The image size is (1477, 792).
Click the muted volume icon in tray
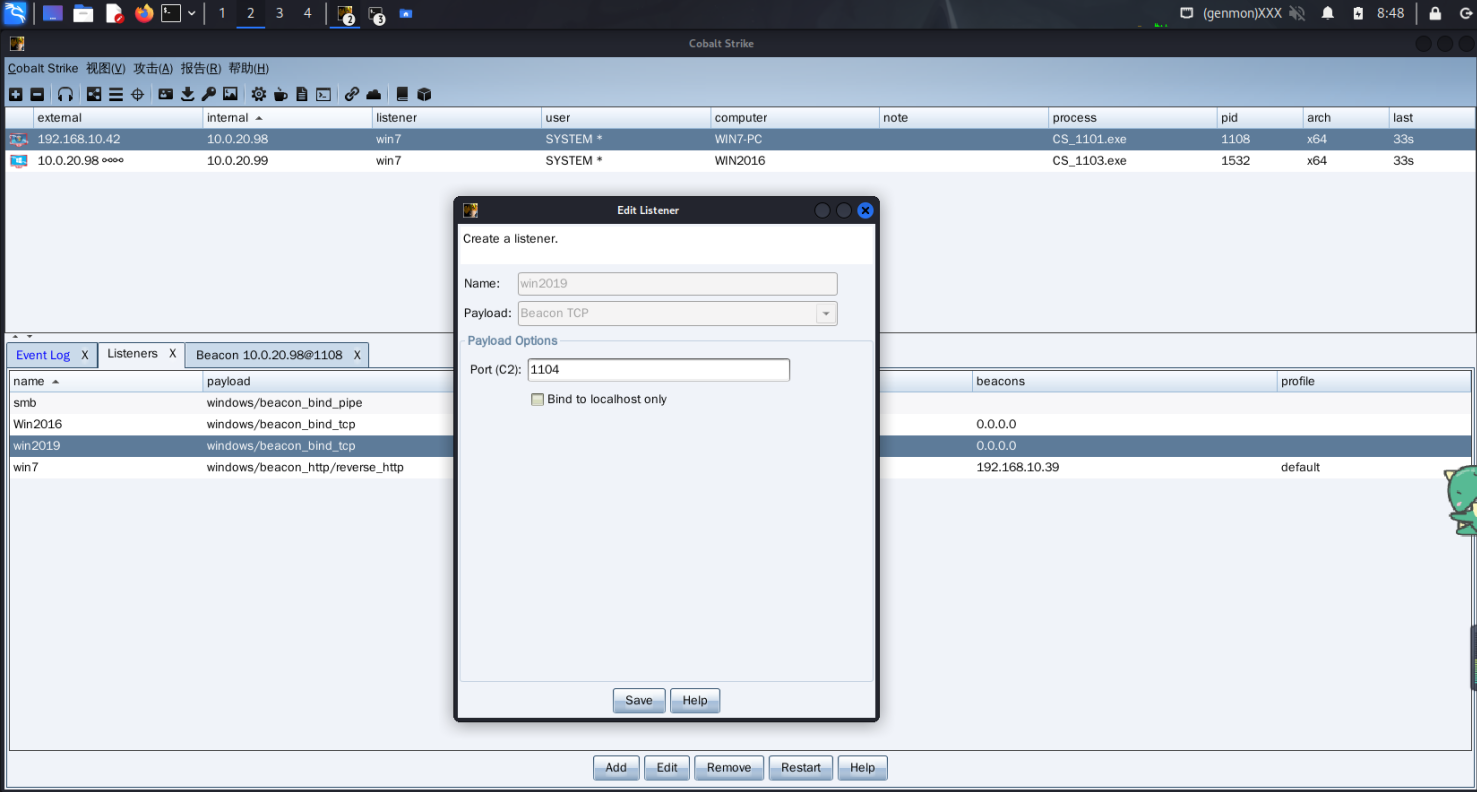click(x=1297, y=13)
